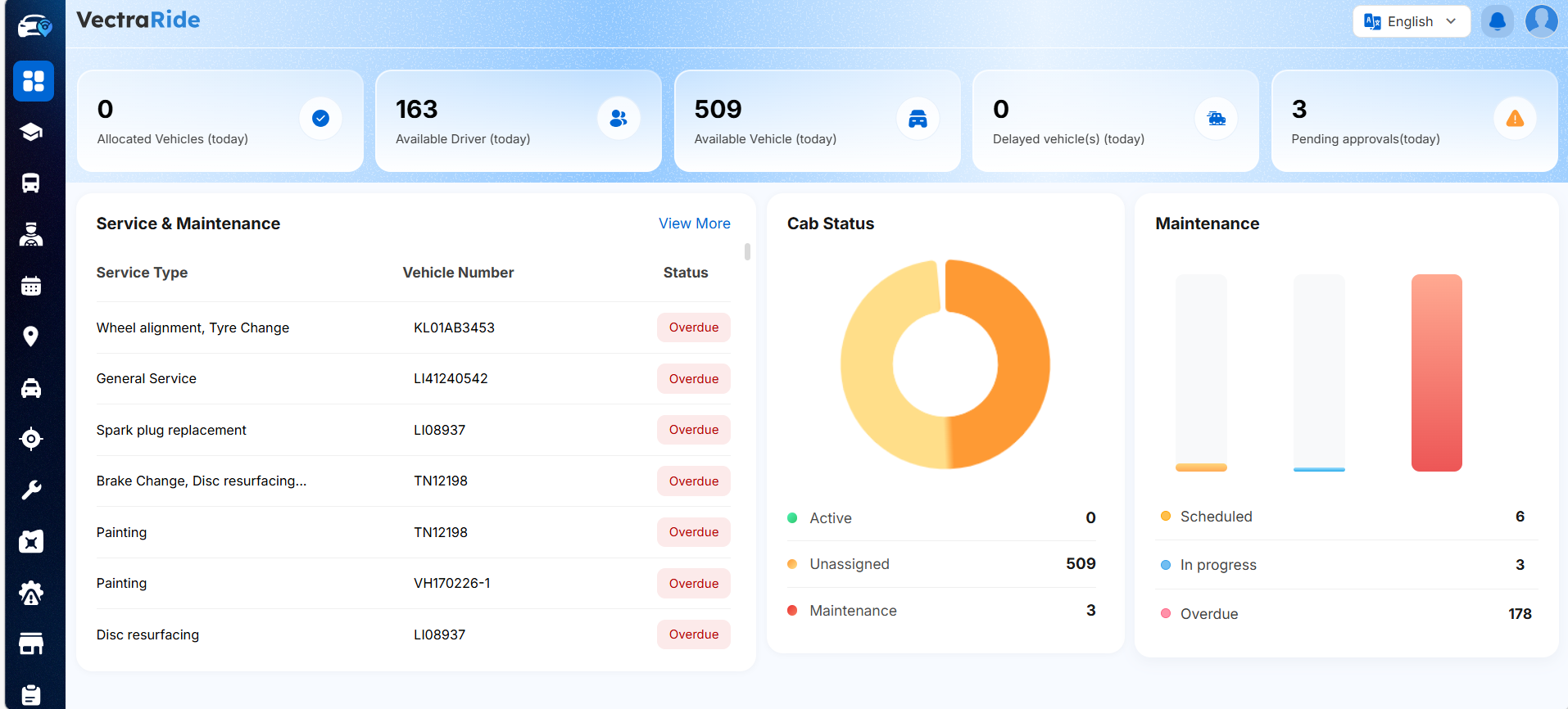Open the driver icon in sidebar
Viewport: 1568px width, 709px height.
pos(31,235)
